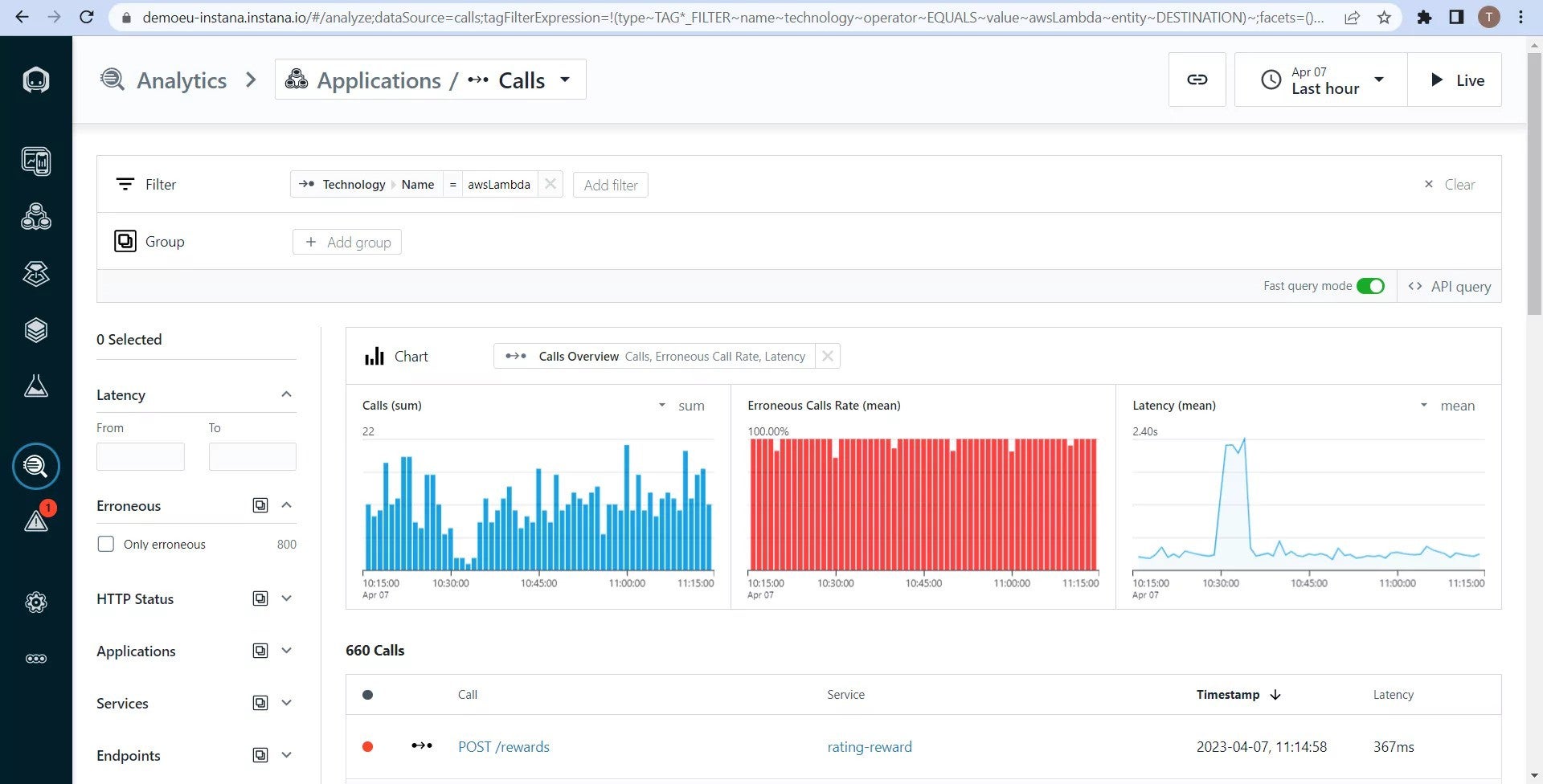Expand the HTTP Status section
The width and height of the screenshot is (1543, 784).
coord(286,598)
